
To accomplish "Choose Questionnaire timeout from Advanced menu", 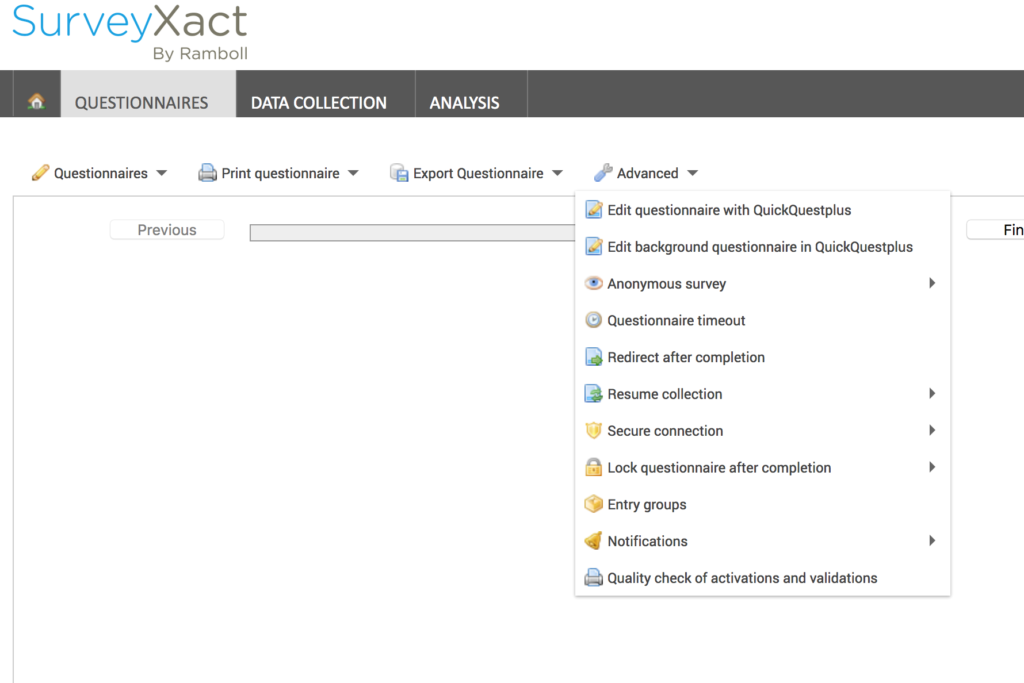I will coord(762,321).
